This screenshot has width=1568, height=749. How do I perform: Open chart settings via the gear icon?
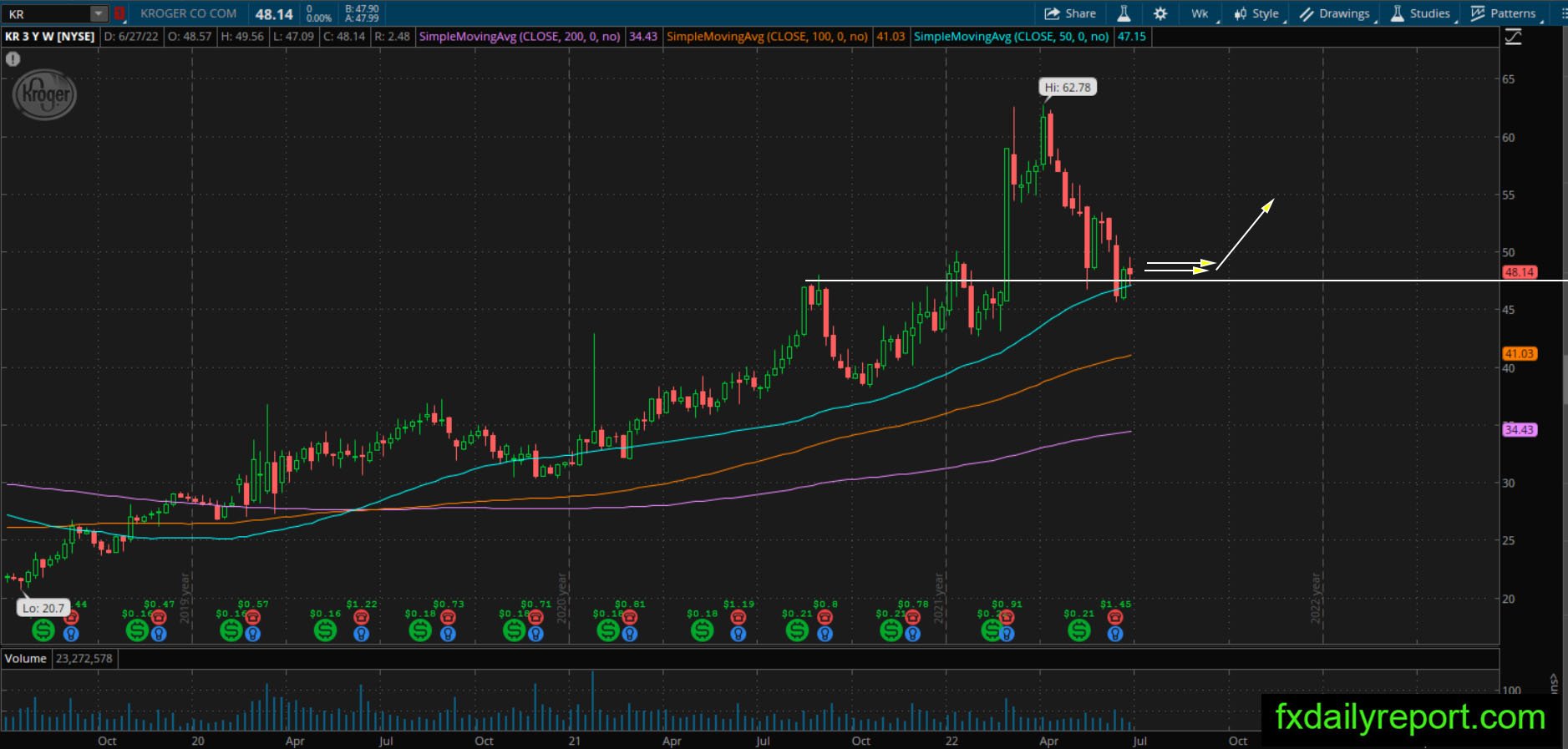point(1160,13)
